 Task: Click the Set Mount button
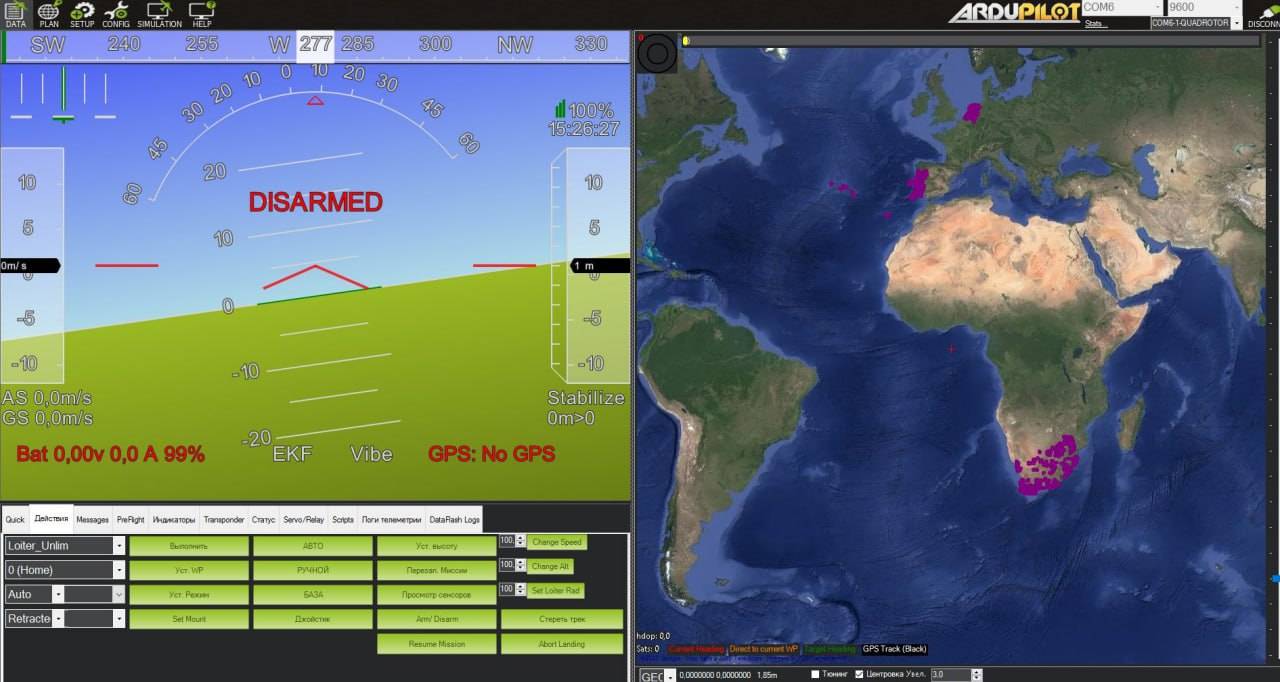[x=189, y=619]
